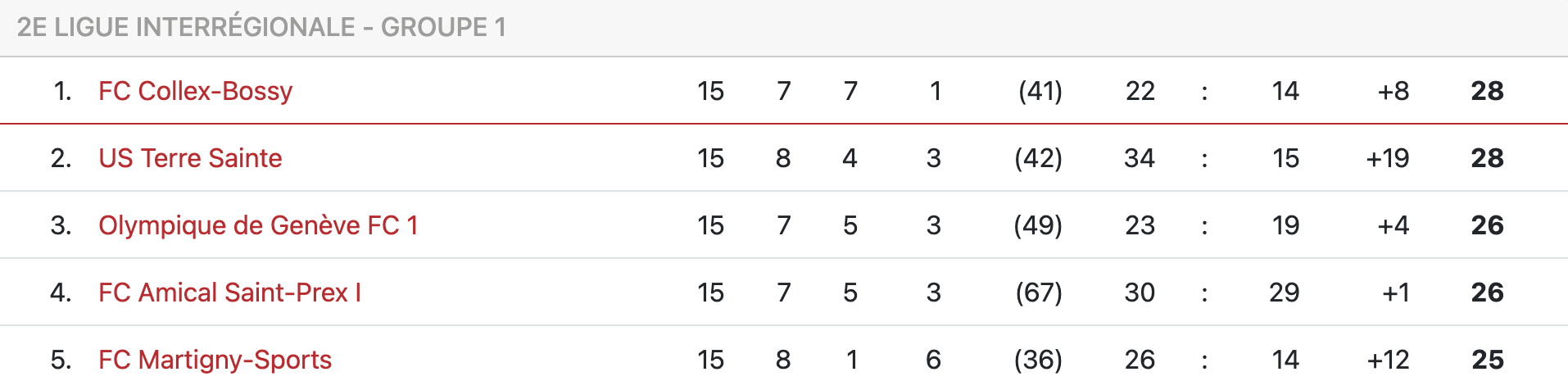Click the +12 goal difference value

[1388, 360]
